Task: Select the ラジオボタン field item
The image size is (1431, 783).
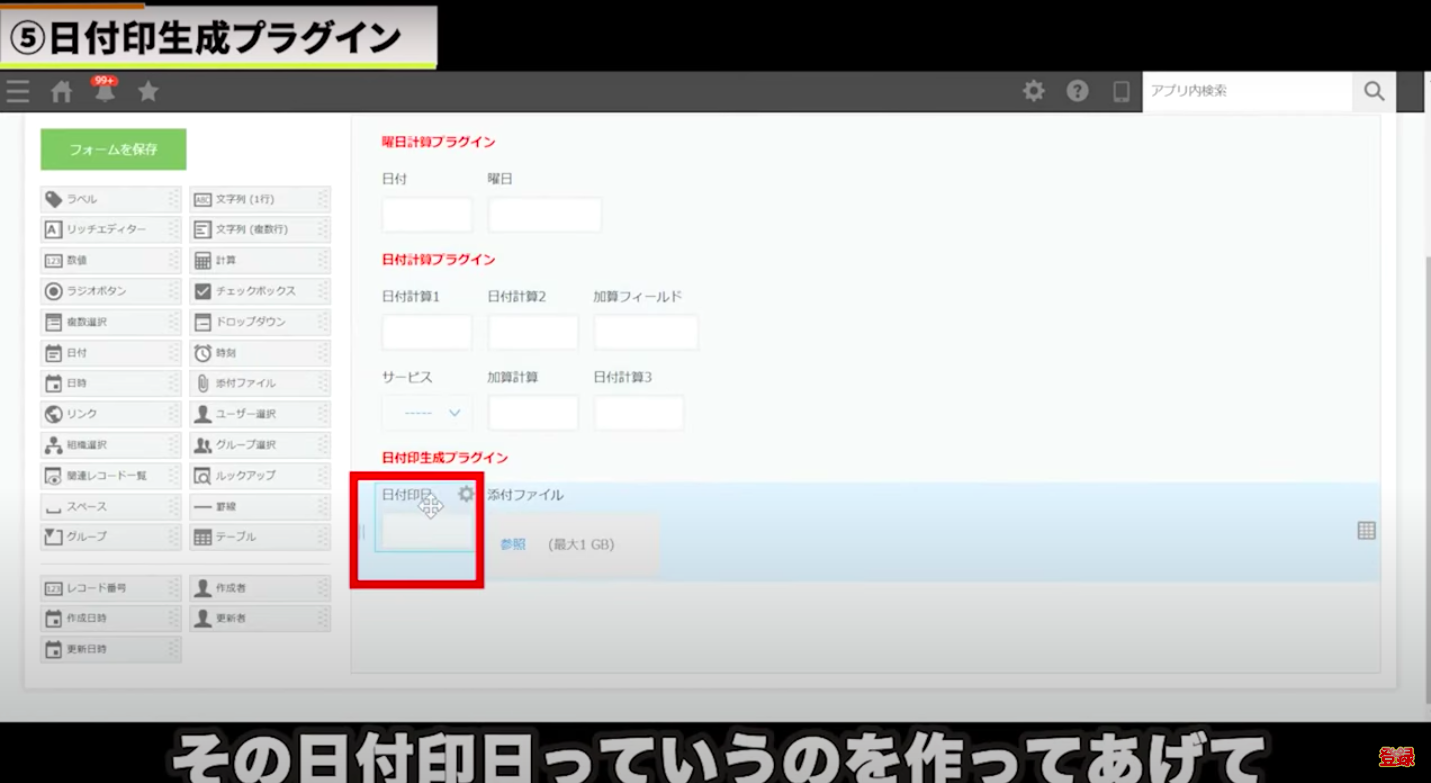Action: (110, 291)
